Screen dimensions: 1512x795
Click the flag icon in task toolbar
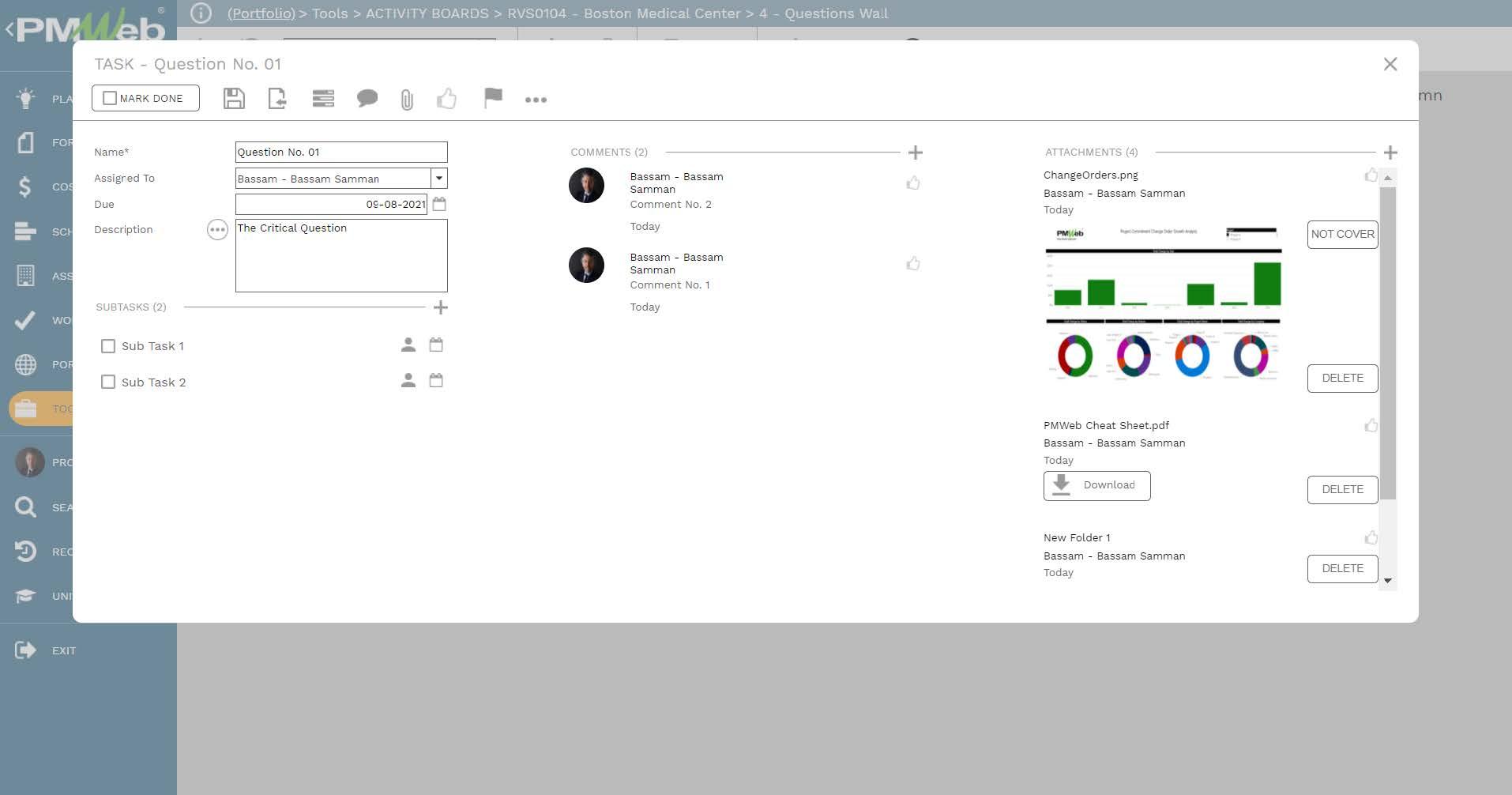(x=493, y=98)
